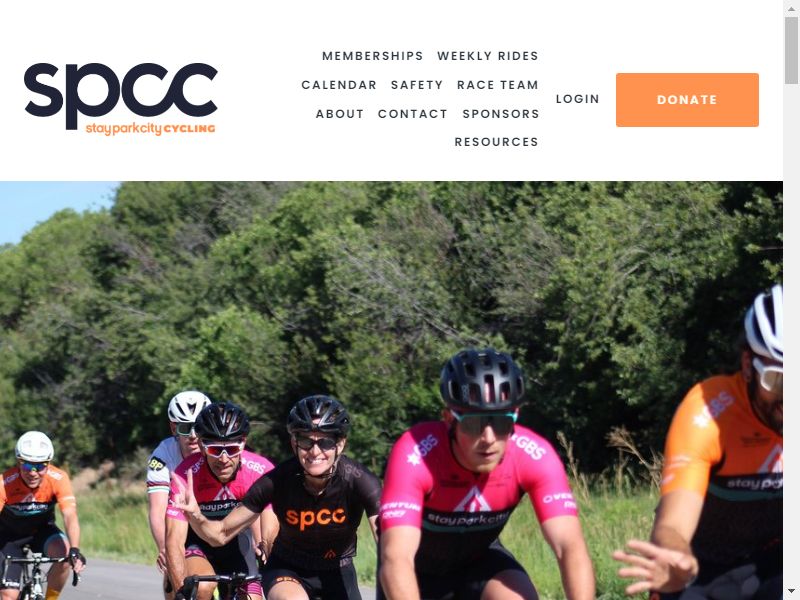800x600 pixels.
Task: Click the SPCC logo
Action: [121, 99]
